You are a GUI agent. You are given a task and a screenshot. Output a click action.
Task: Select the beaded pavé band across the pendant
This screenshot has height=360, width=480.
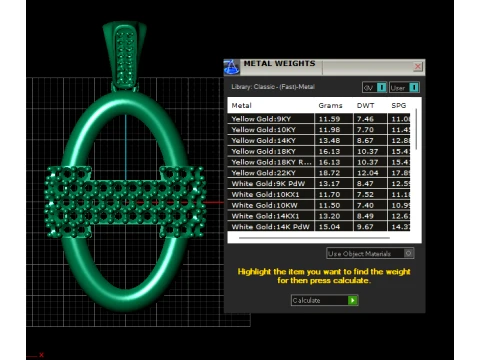[125, 202]
